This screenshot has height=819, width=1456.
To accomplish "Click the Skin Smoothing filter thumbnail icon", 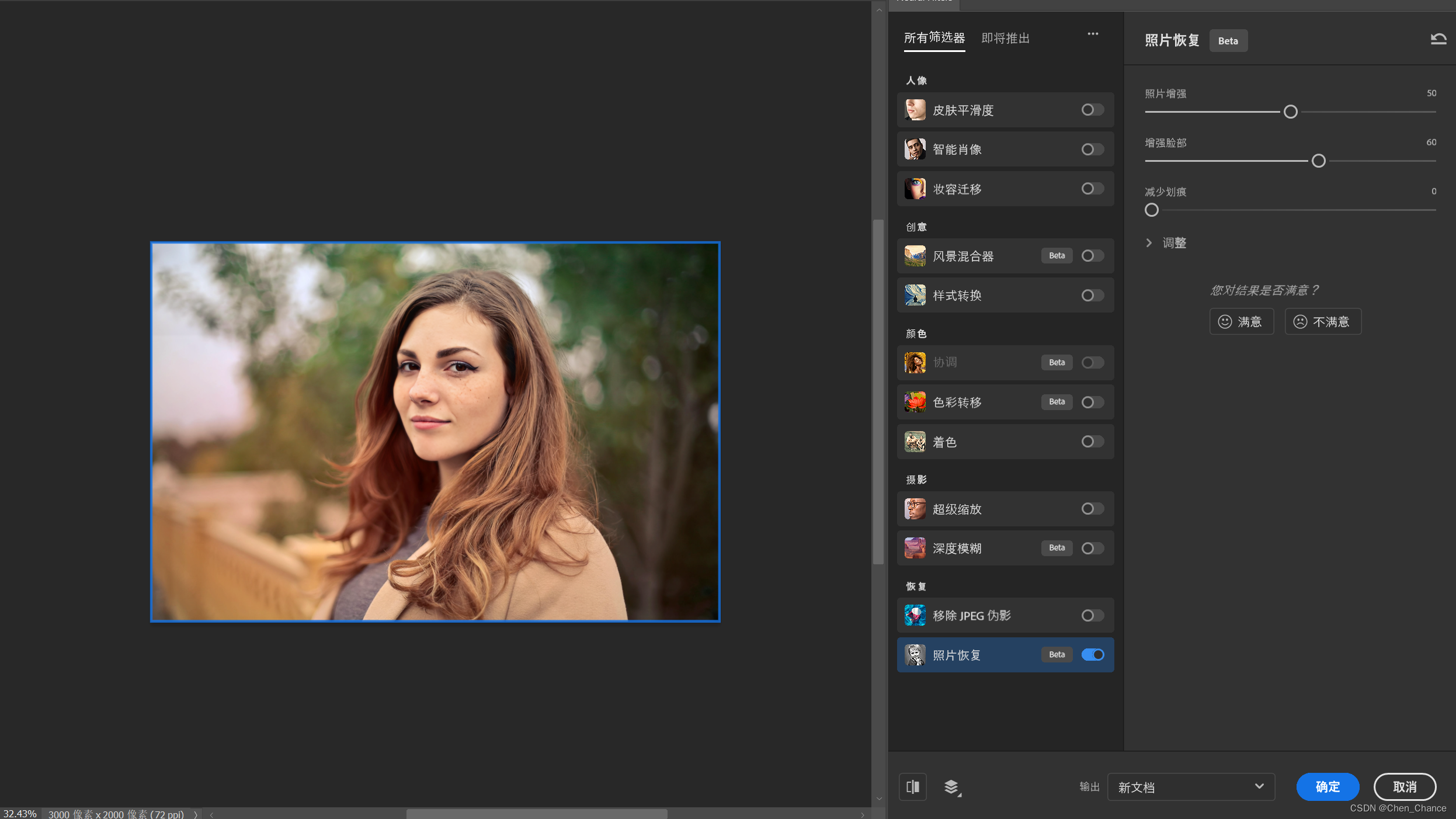I will 915,110.
